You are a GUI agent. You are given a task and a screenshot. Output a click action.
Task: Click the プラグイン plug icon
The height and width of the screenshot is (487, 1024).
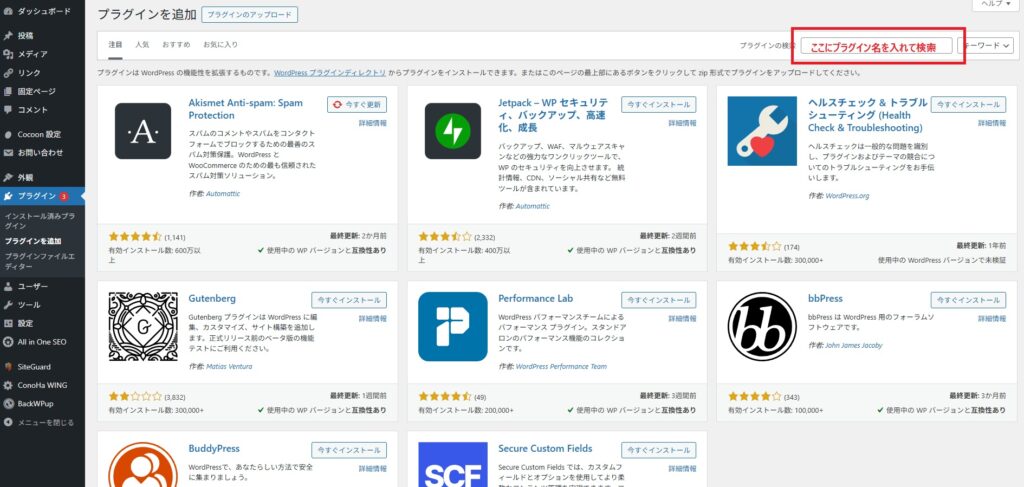(8, 196)
